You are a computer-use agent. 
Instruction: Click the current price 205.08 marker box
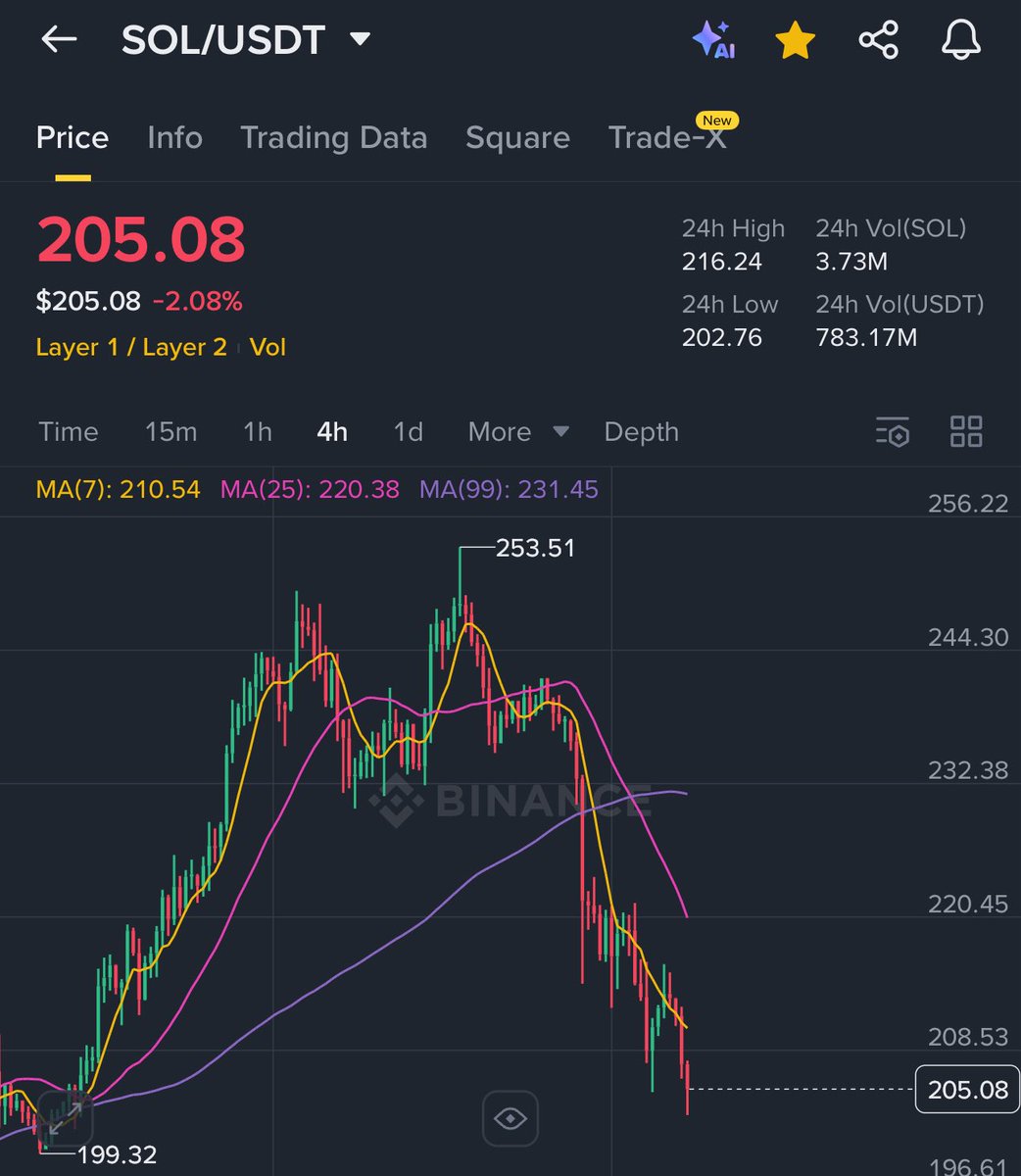point(967,1089)
